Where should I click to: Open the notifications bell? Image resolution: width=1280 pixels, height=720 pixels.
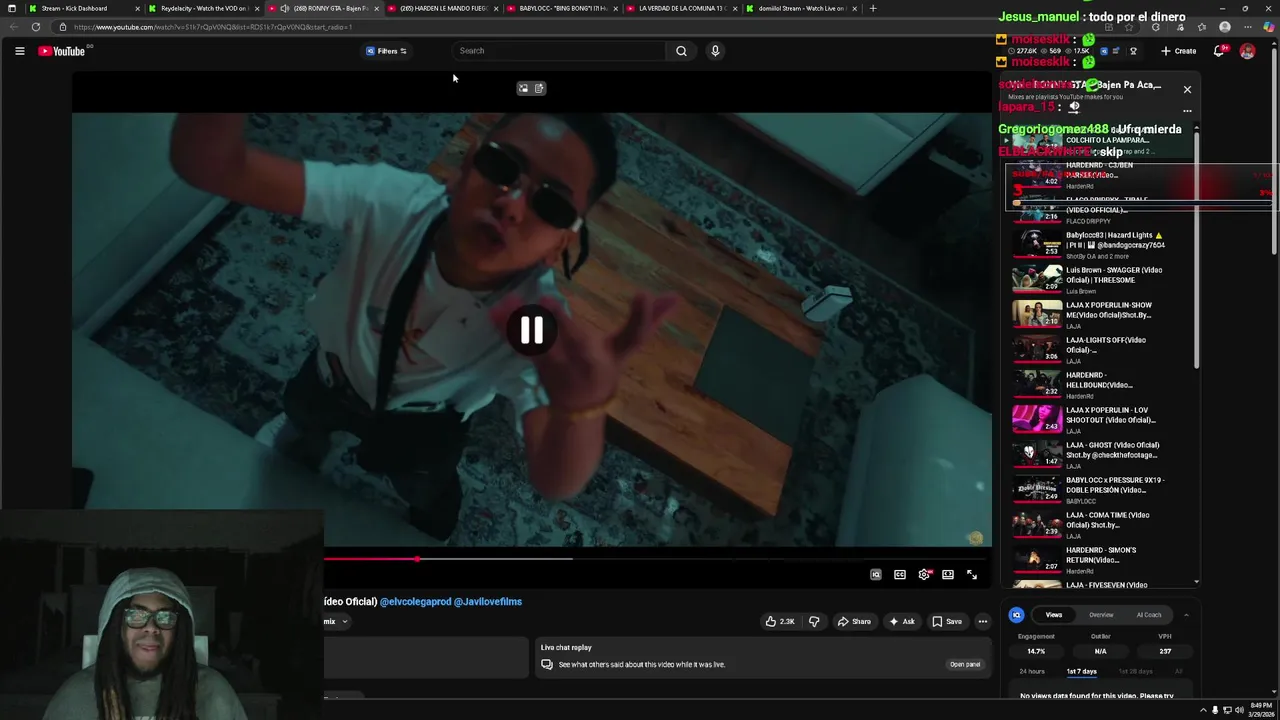coord(1219,51)
